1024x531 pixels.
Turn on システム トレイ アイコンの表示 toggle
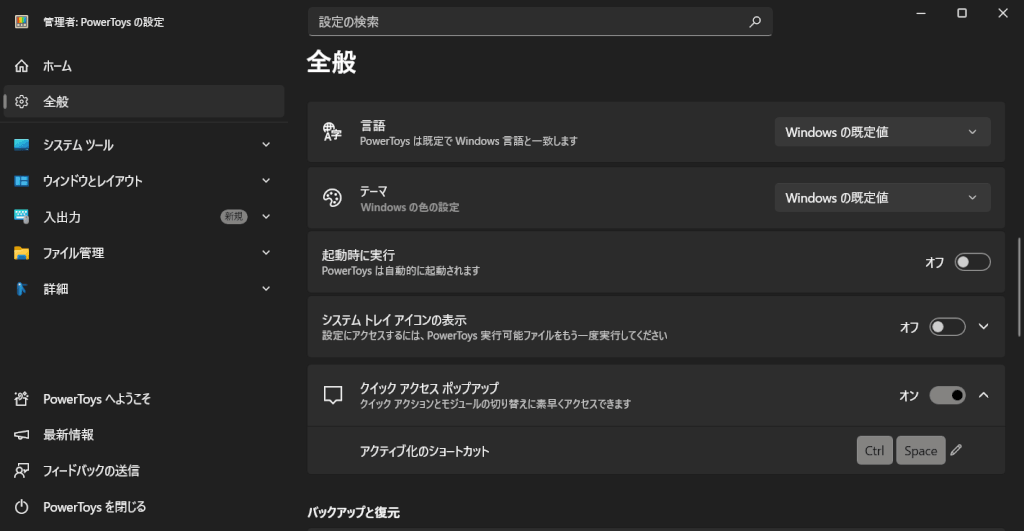click(x=947, y=327)
